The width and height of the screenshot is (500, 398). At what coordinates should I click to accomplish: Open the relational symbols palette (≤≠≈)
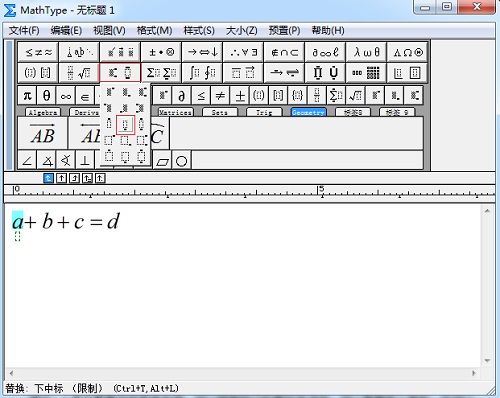tap(38, 52)
